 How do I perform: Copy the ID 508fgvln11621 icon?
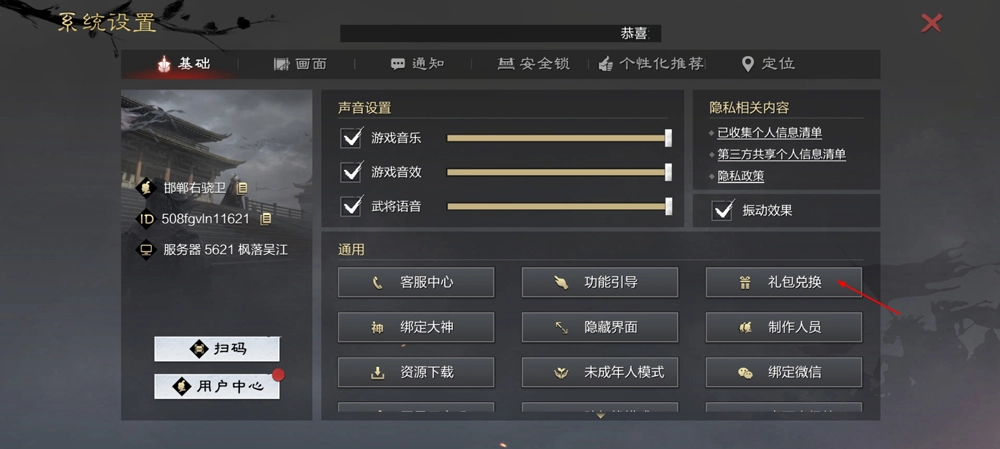click(x=266, y=219)
